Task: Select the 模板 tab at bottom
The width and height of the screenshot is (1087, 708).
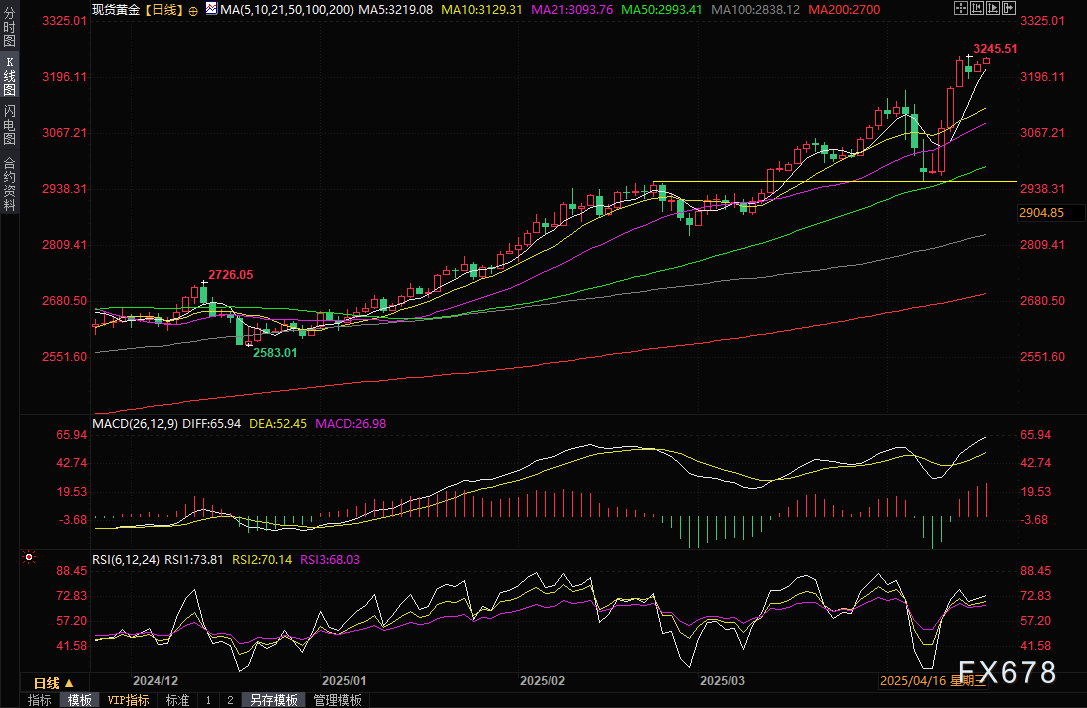Action: tap(79, 700)
